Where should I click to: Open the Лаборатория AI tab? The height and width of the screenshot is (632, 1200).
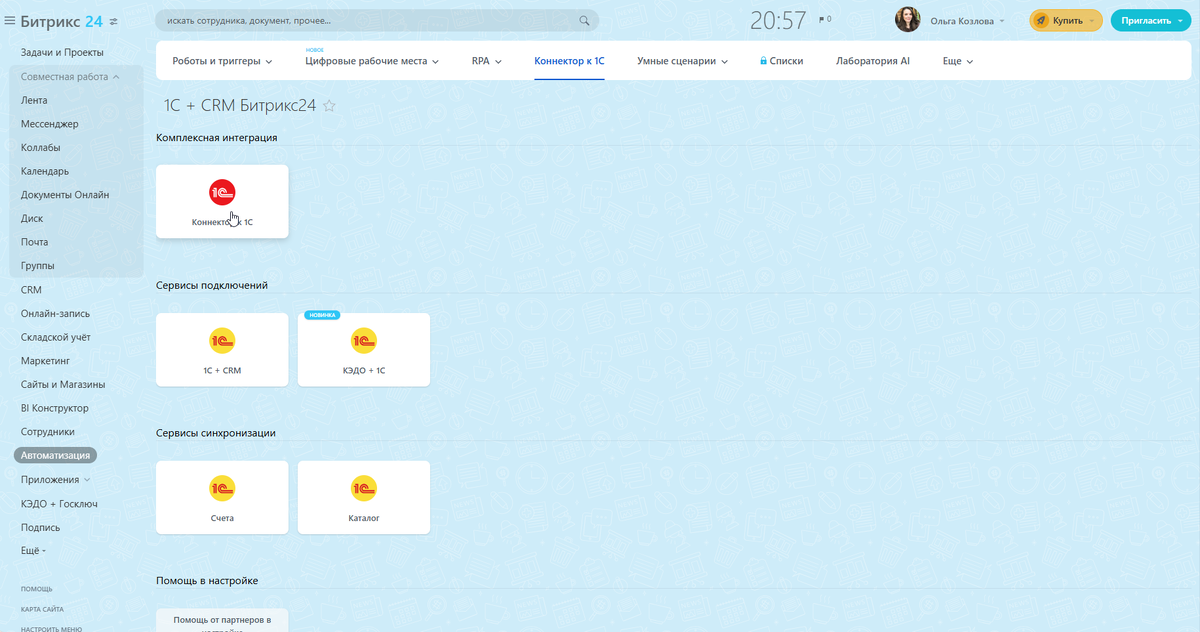(873, 61)
